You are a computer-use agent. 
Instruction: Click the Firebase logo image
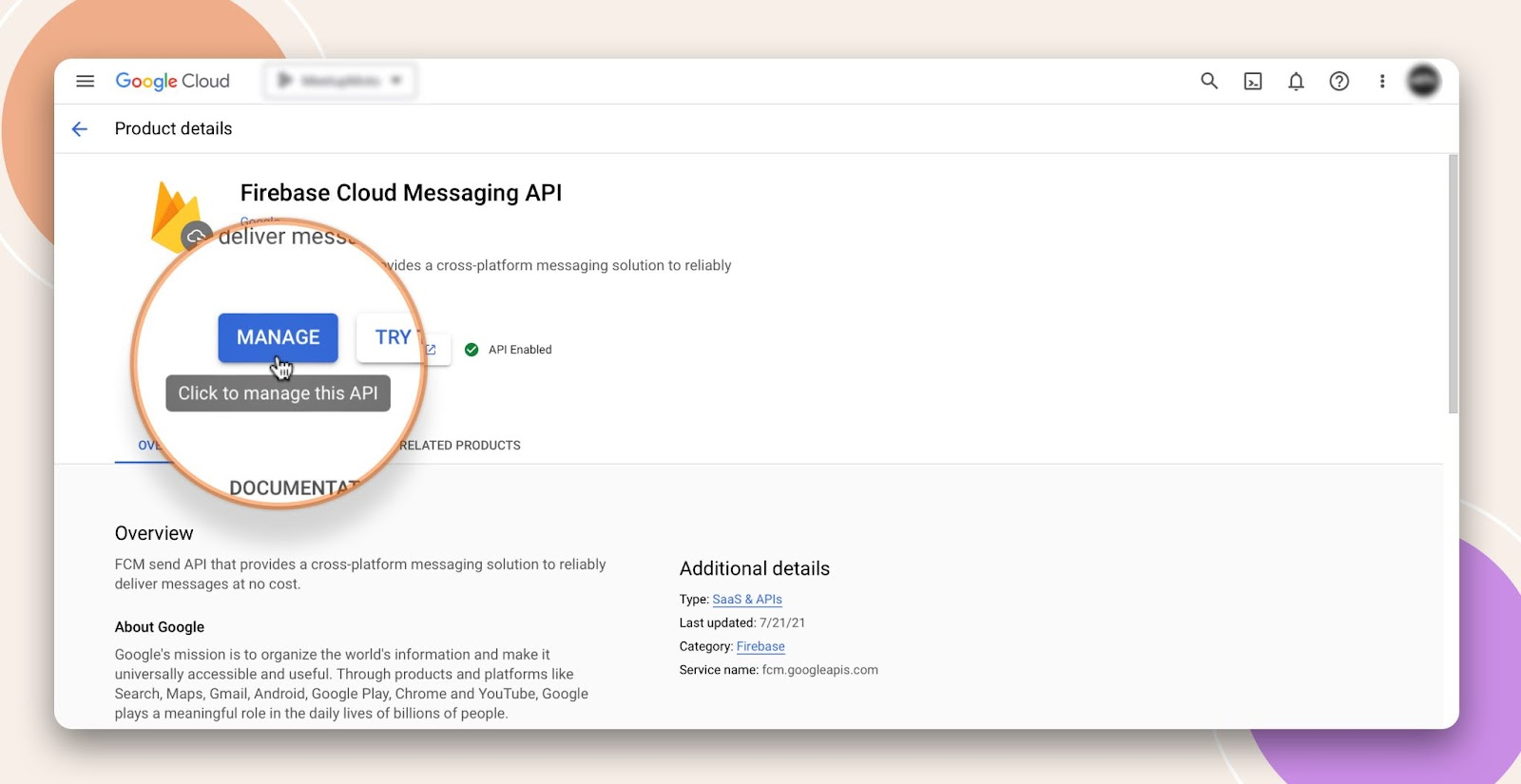[176, 216]
